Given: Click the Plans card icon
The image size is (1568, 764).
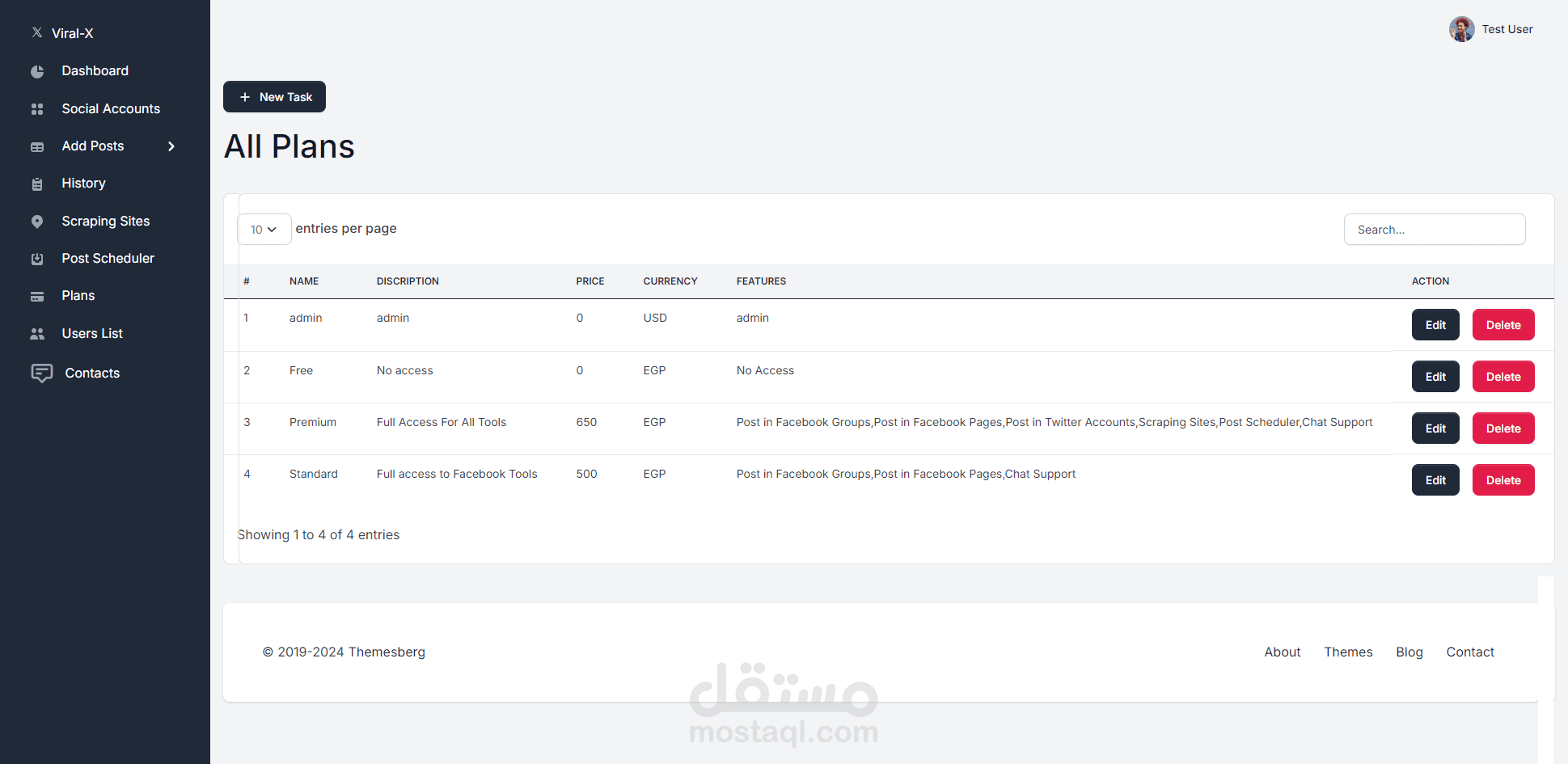Looking at the screenshot, I should click(x=37, y=297).
